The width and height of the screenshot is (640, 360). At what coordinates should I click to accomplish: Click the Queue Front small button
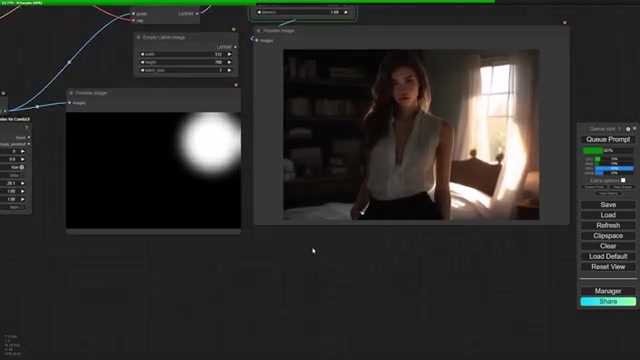(x=594, y=187)
